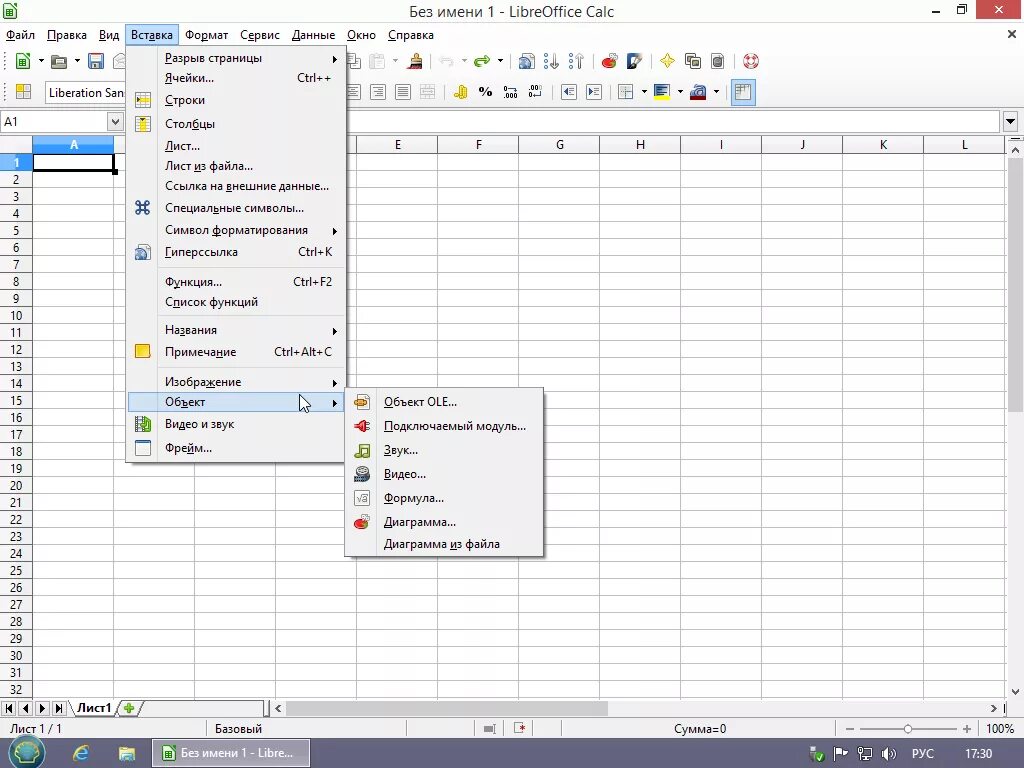This screenshot has width=1024, height=768.
Task: Click the add sheet plus button
Action: click(129, 708)
